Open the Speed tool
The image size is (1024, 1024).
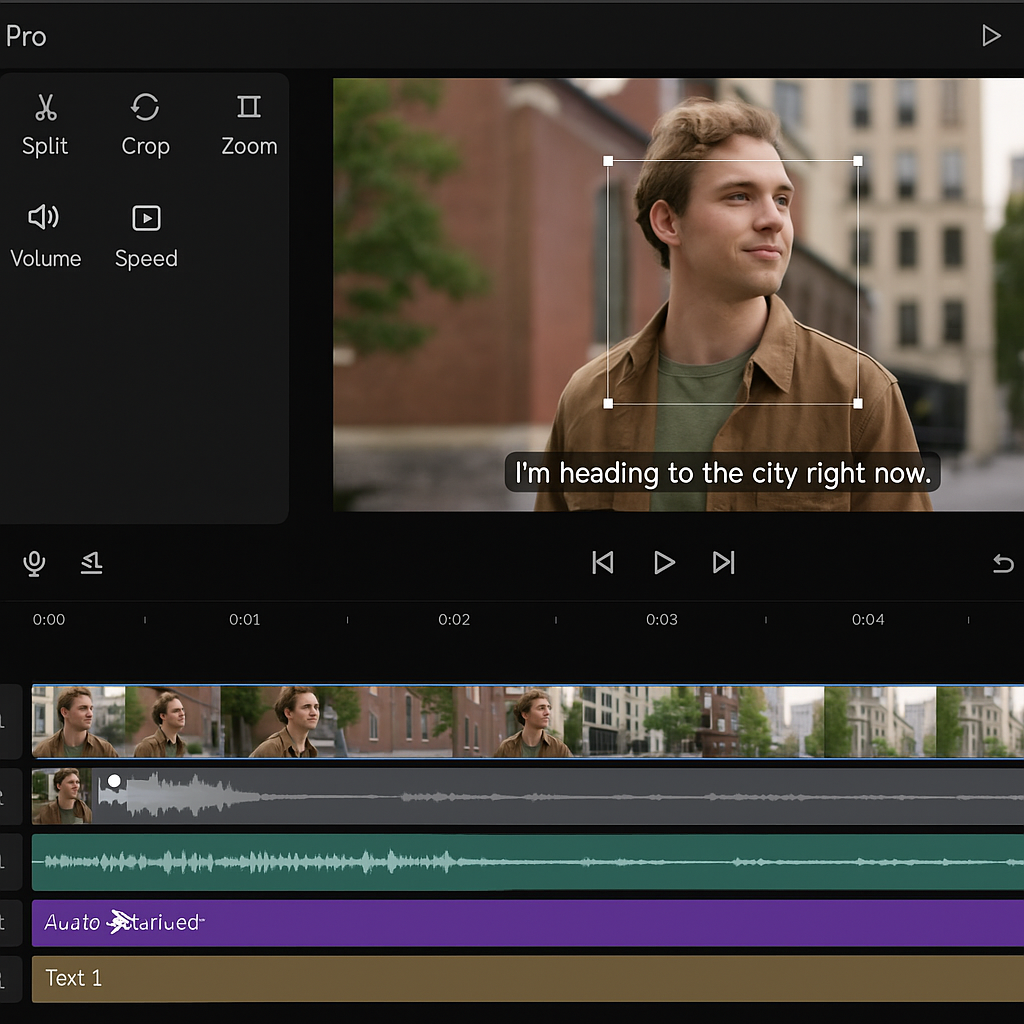coord(146,236)
